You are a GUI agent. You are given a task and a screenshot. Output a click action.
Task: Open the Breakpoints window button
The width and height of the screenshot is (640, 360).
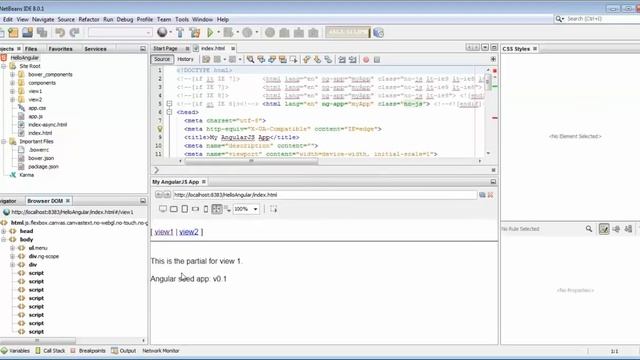point(88,351)
